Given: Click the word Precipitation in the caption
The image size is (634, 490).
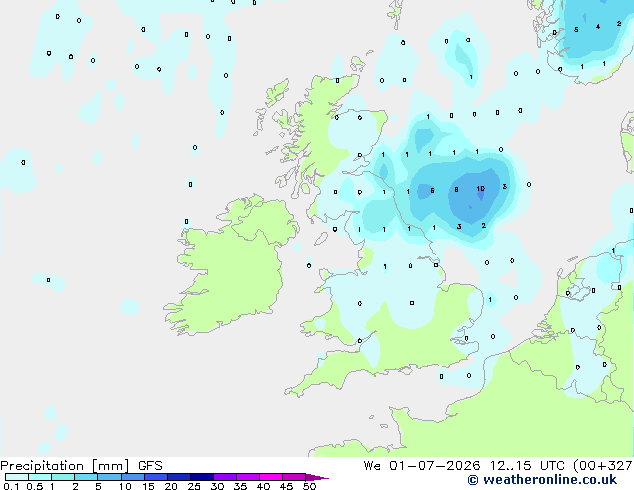Looking at the screenshot, I should 42,466.
